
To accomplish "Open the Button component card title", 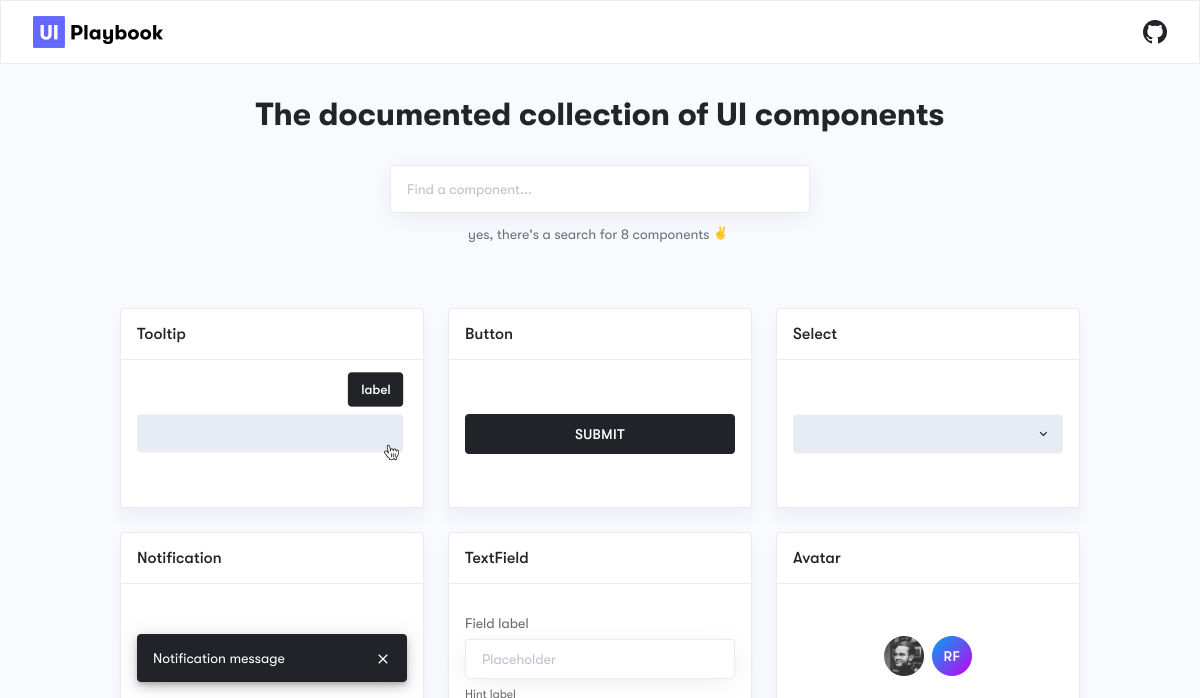I will [488, 334].
